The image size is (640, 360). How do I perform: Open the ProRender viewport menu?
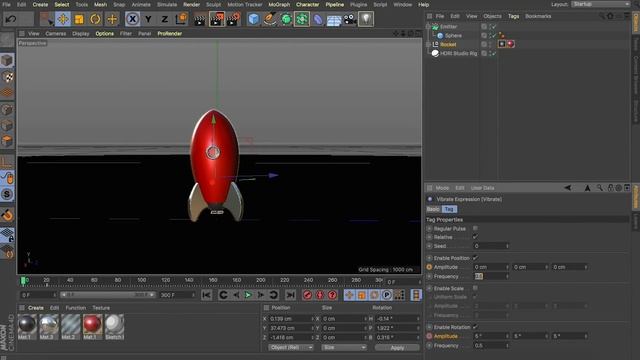pyautogui.click(x=169, y=33)
